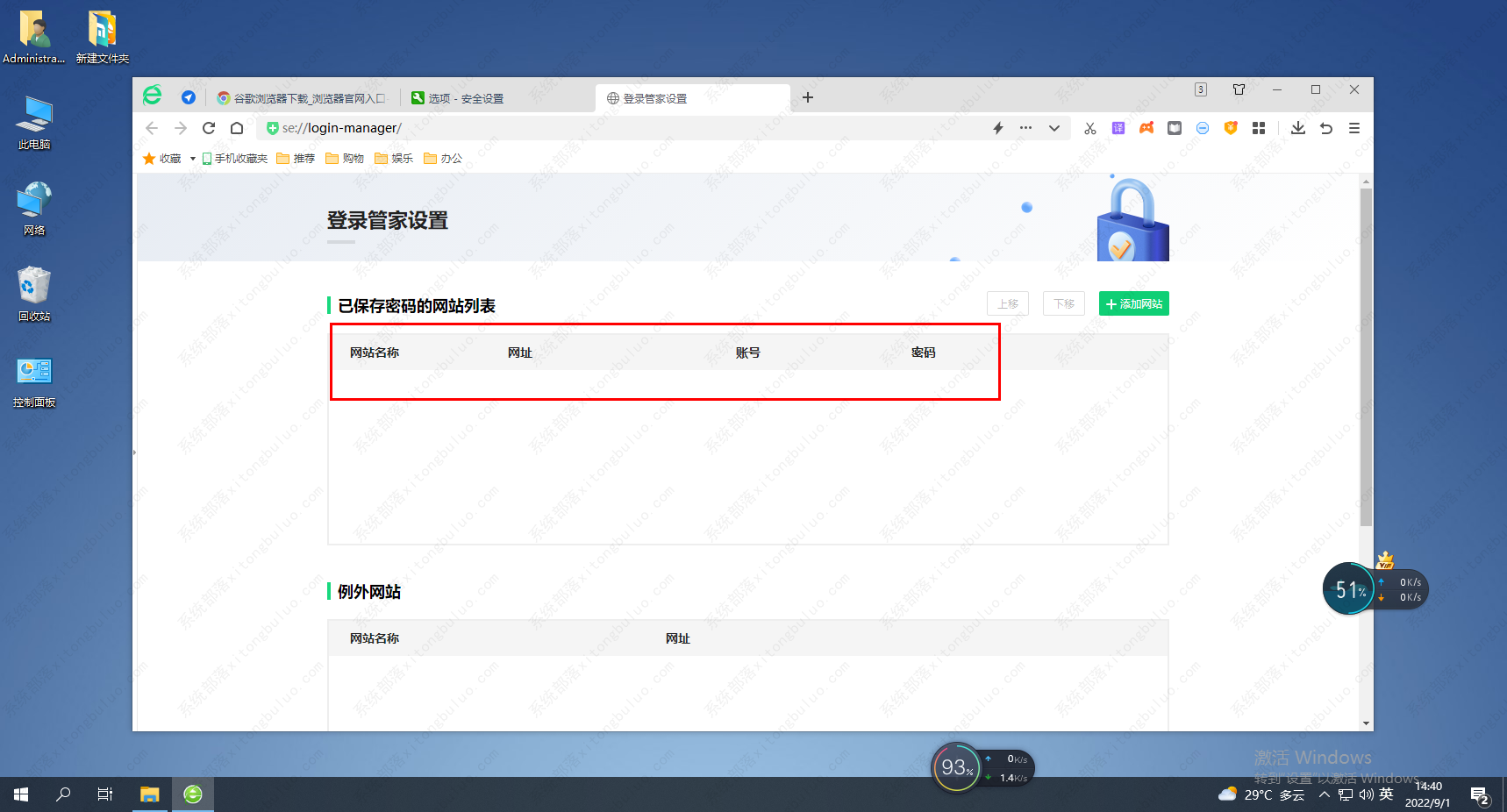The width and height of the screenshot is (1507, 812).
Task: Click the scrollbar down arrow
Action: click(1366, 723)
